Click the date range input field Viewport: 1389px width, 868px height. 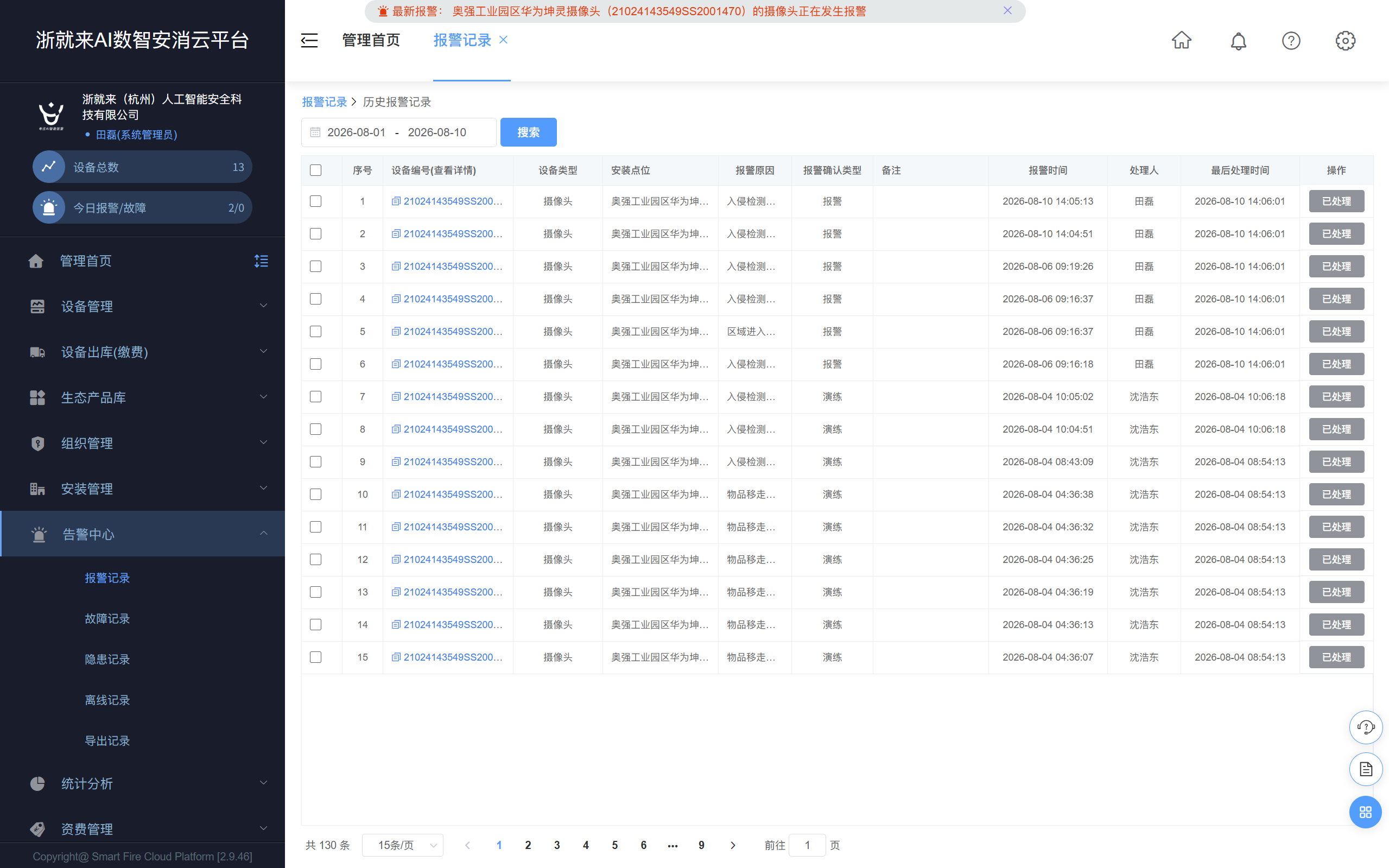[399, 132]
